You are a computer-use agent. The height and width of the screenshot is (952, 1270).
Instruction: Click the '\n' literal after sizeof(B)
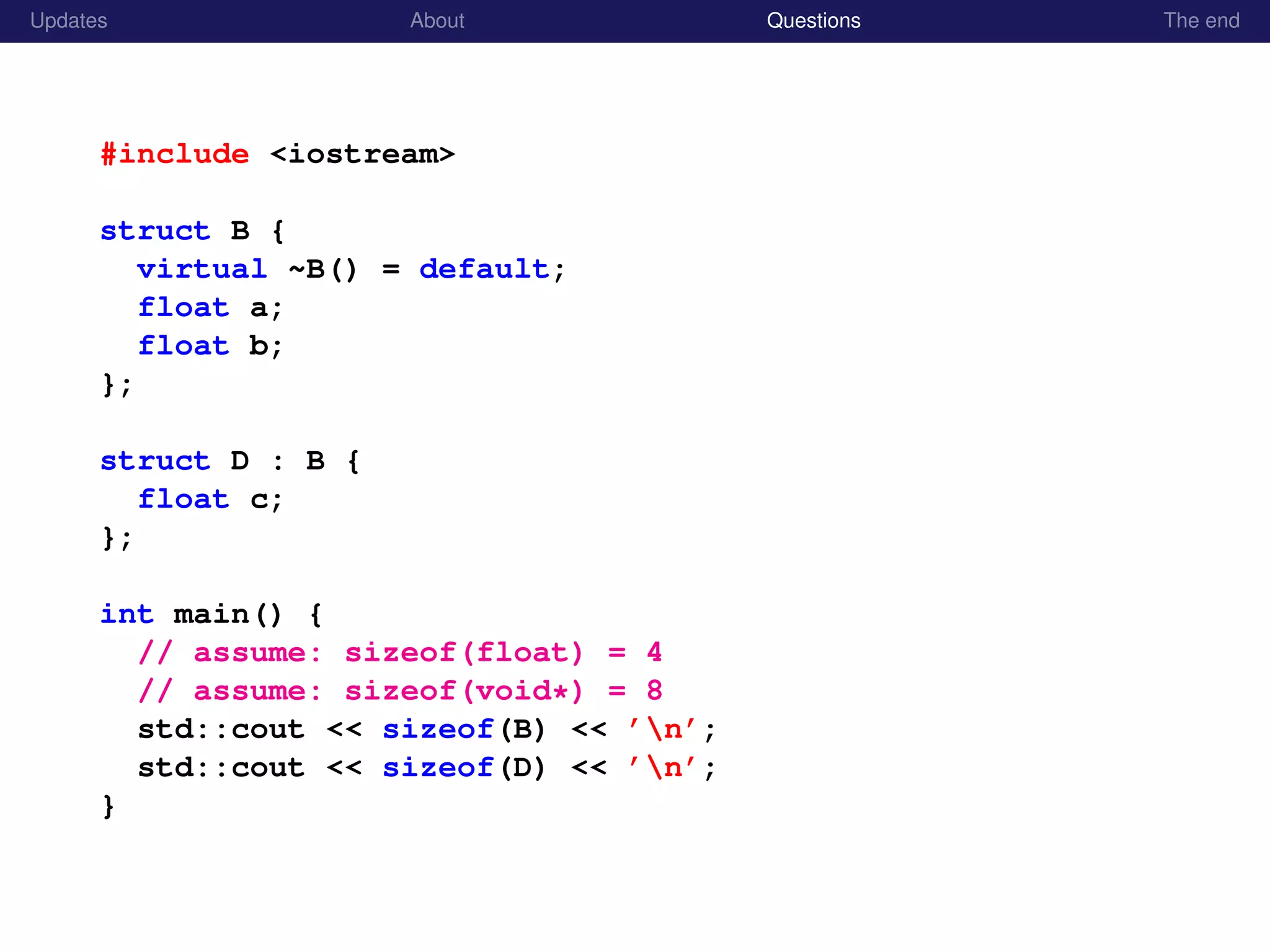(662, 729)
